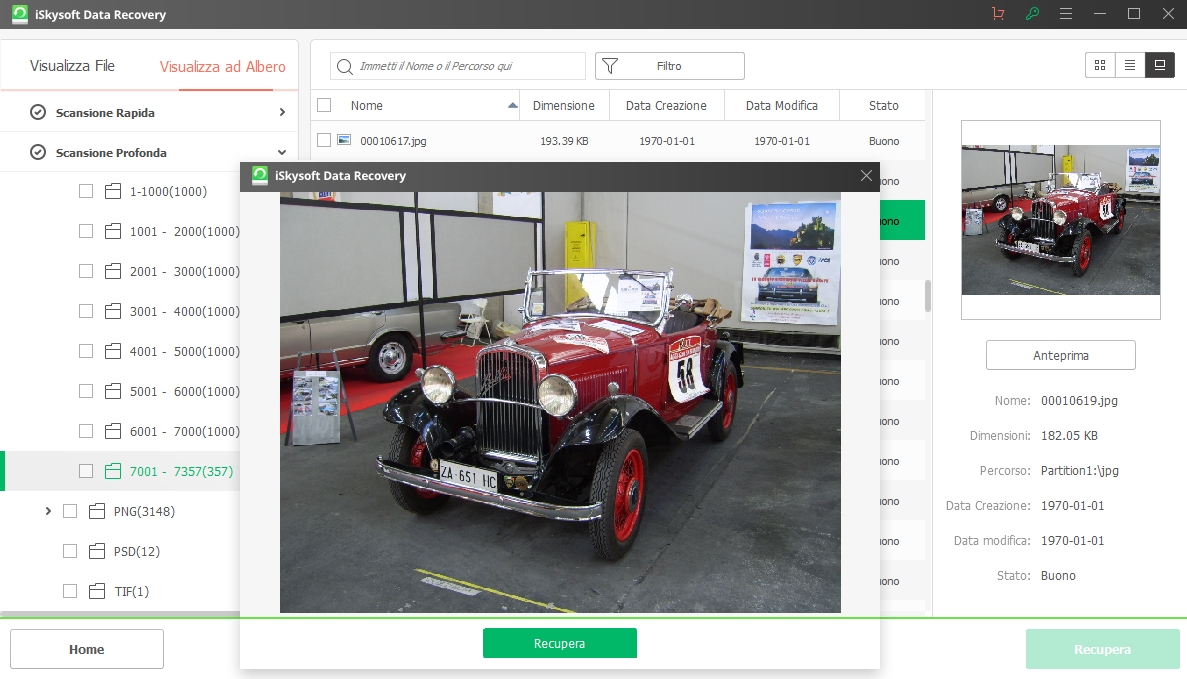Switch to thumbnail grid view
Image resolution: width=1187 pixels, height=679 pixels.
point(1100,65)
